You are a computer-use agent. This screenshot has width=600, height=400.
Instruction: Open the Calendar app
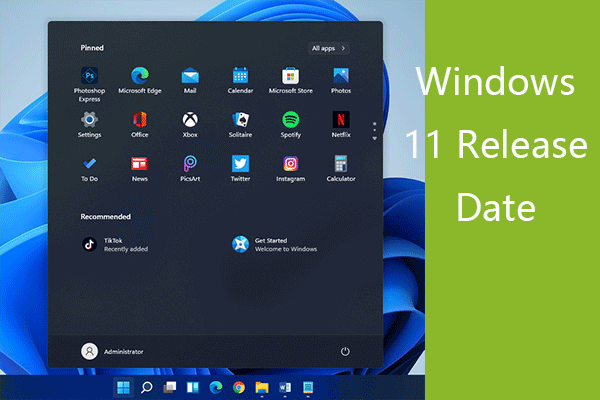click(240, 80)
